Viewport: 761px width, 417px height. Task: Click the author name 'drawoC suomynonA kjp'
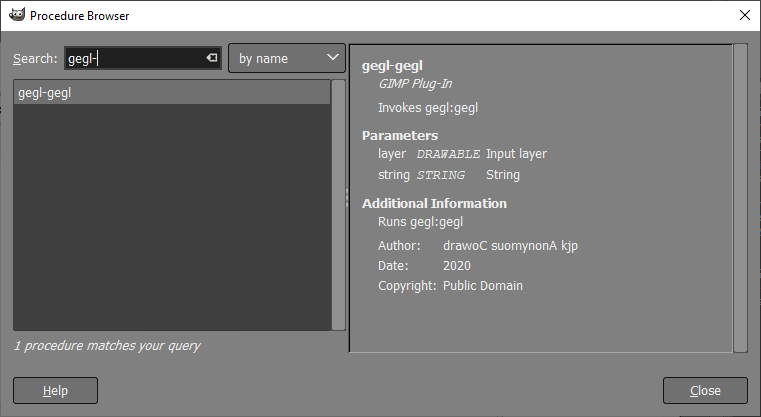(511, 246)
